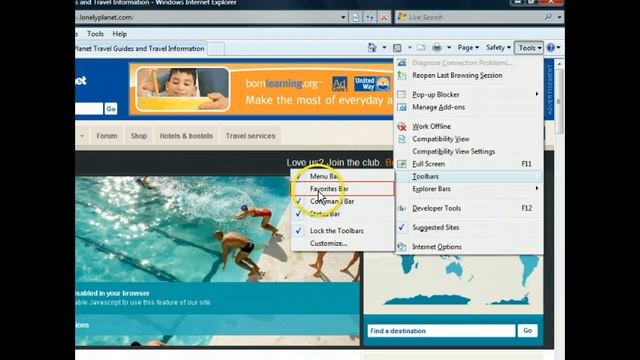This screenshot has width=640, height=360.
Task: Click the Read Mail envelope icon
Action: [421, 48]
